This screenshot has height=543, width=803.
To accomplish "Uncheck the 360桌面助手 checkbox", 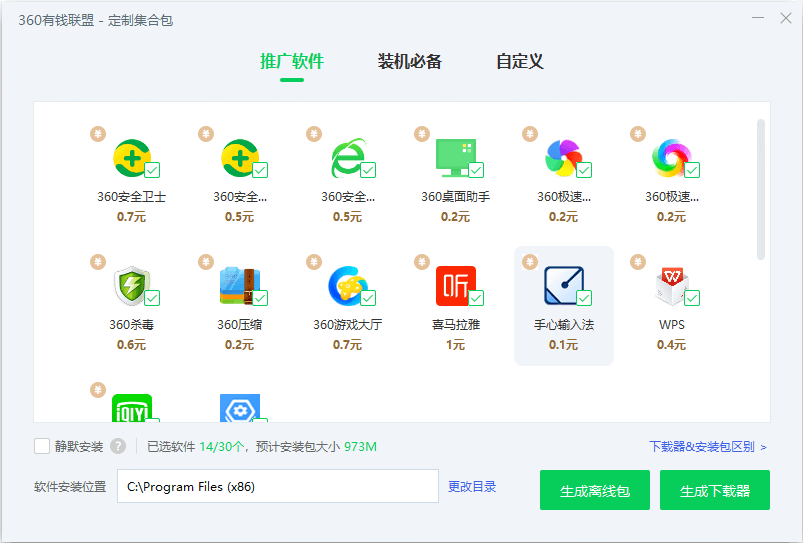I will (x=476, y=170).
